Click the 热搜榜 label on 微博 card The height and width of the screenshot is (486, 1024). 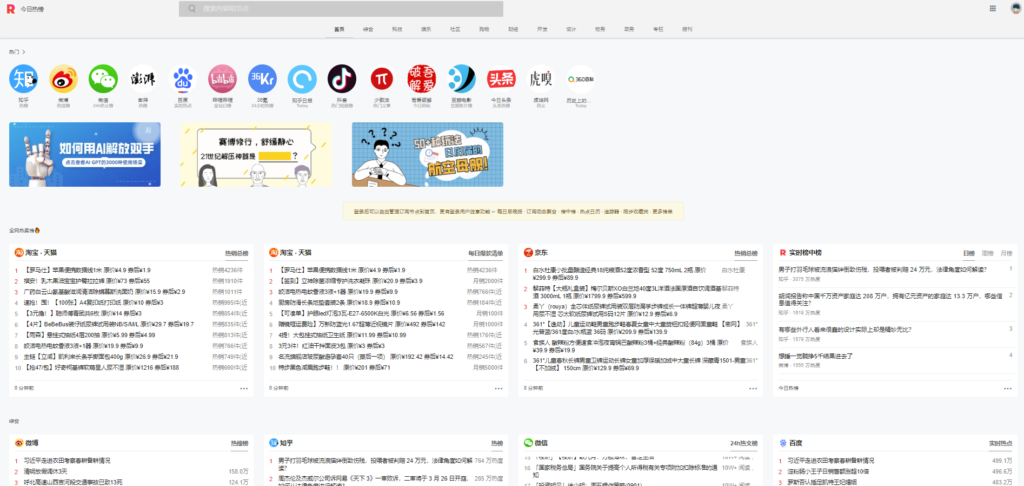(x=240, y=444)
